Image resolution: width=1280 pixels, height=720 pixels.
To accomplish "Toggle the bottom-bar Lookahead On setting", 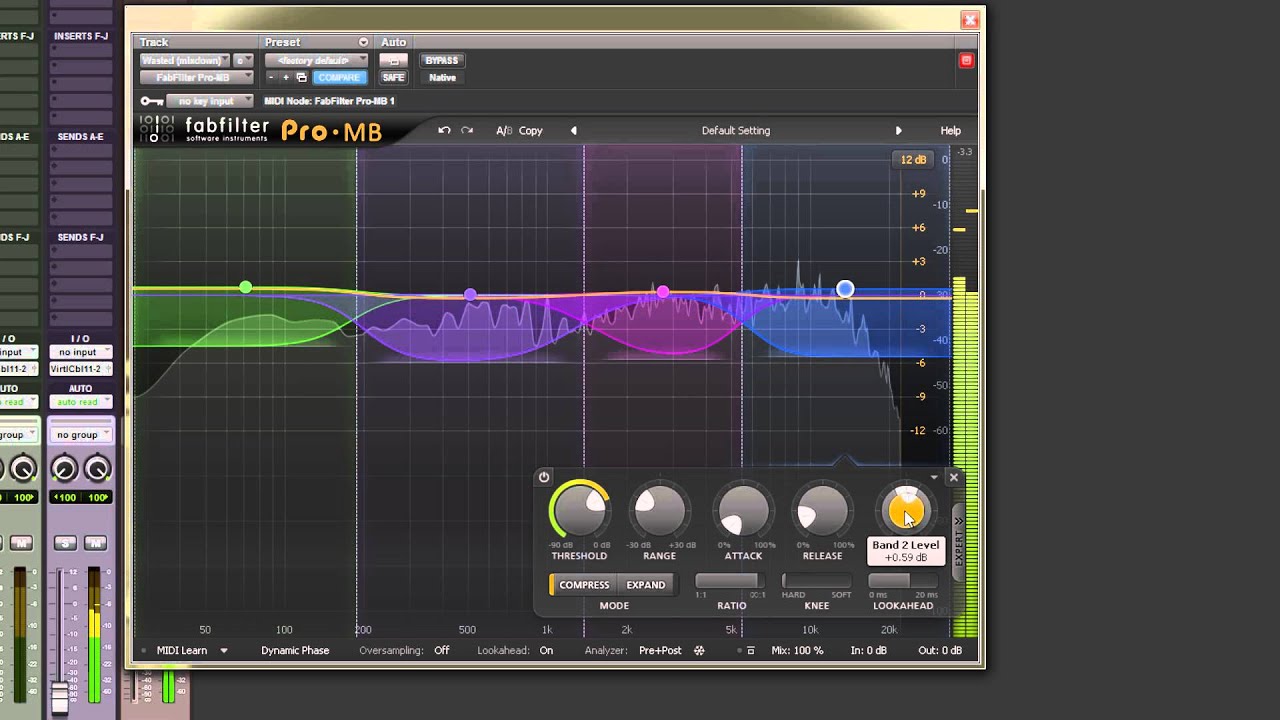I will pos(546,651).
